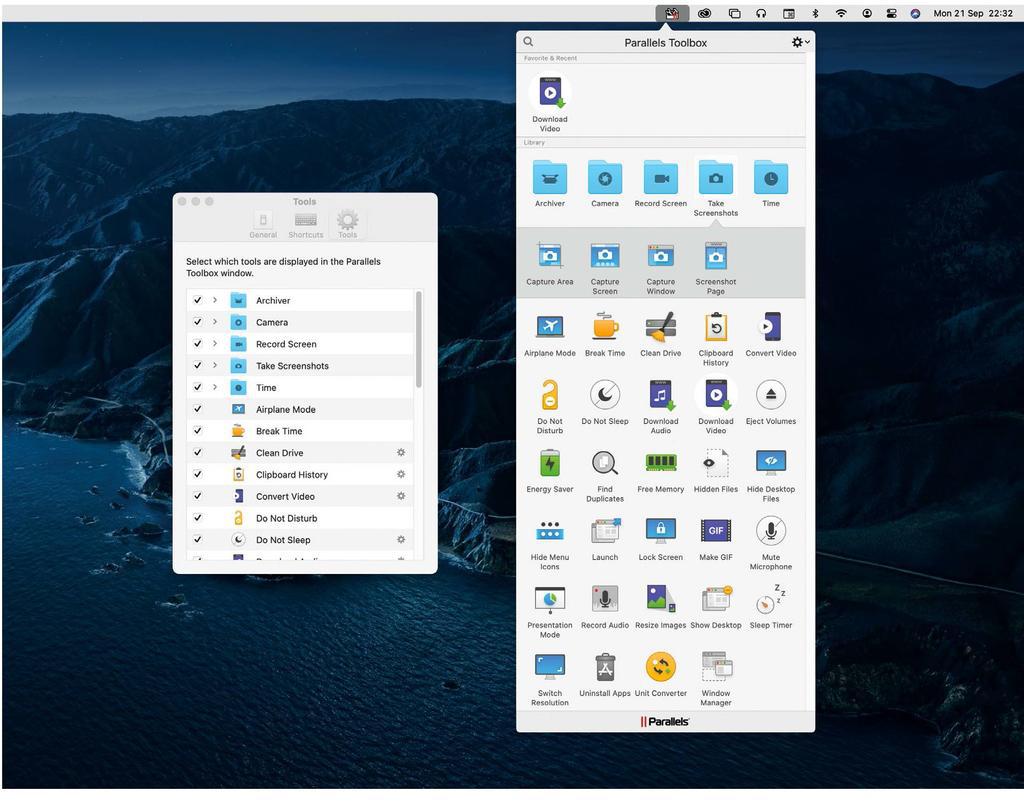Open the Window Manager tool
1024x807 pixels.
pos(716,667)
